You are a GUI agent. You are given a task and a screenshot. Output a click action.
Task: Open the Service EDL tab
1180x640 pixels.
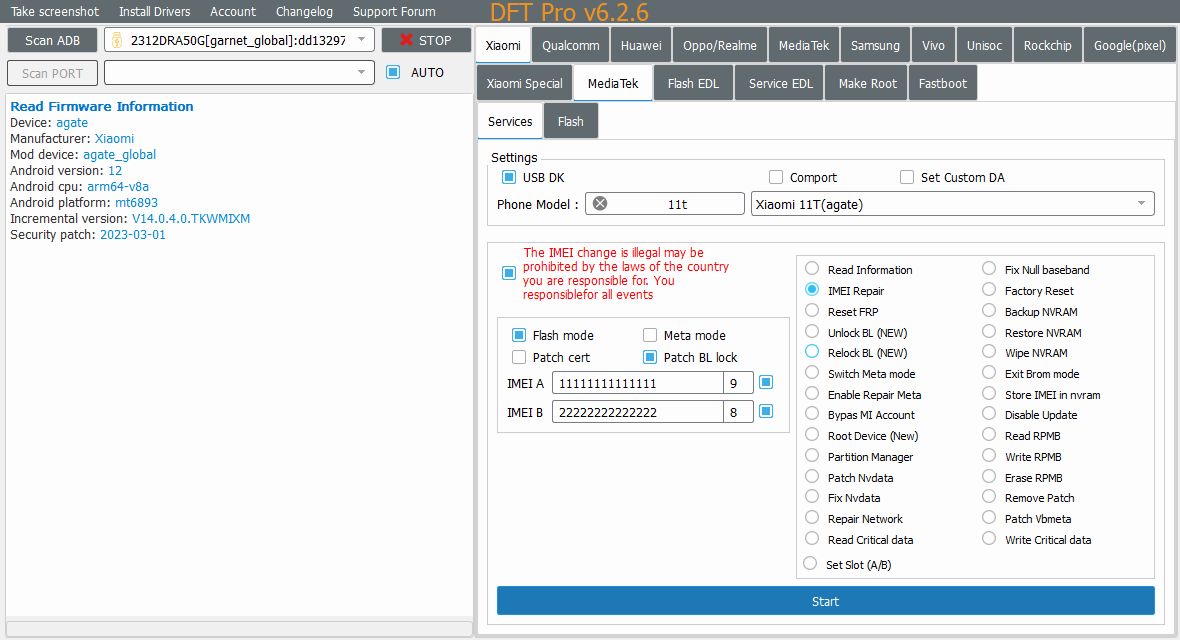coord(780,83)
